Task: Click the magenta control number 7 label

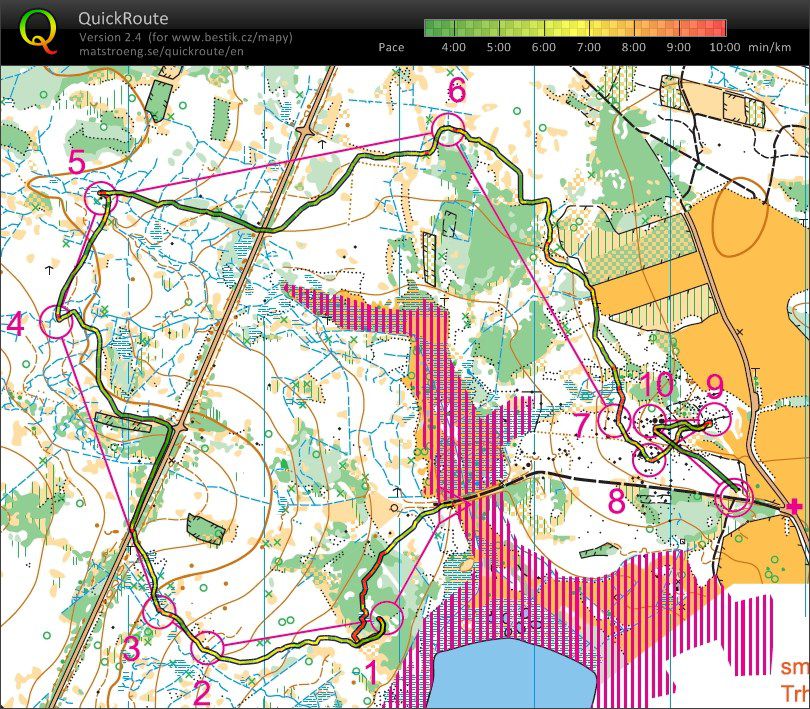Action: coord(582,425)
